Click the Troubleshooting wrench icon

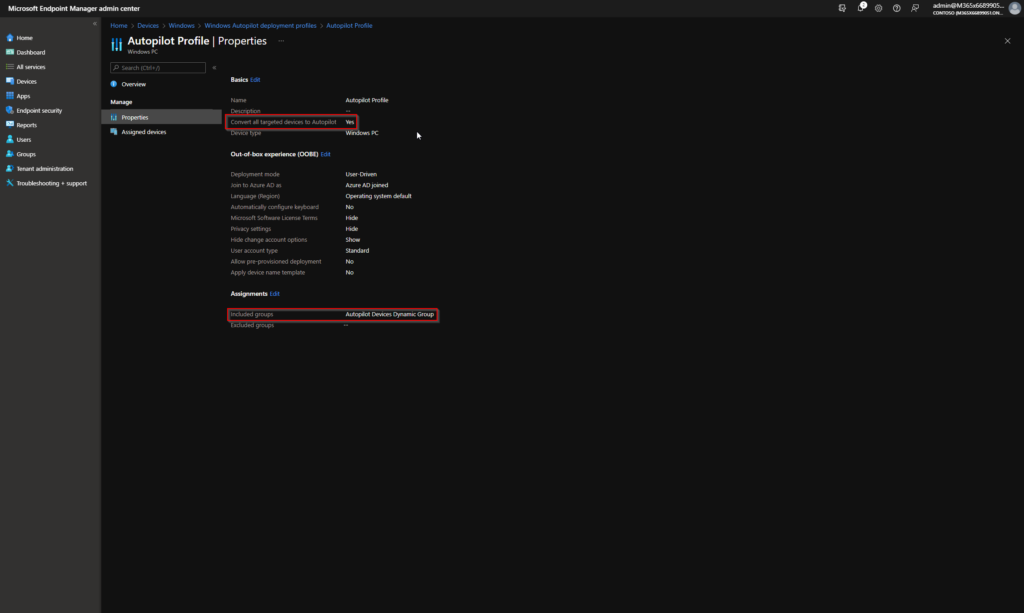pyautogui.click(x=10, y=183)
